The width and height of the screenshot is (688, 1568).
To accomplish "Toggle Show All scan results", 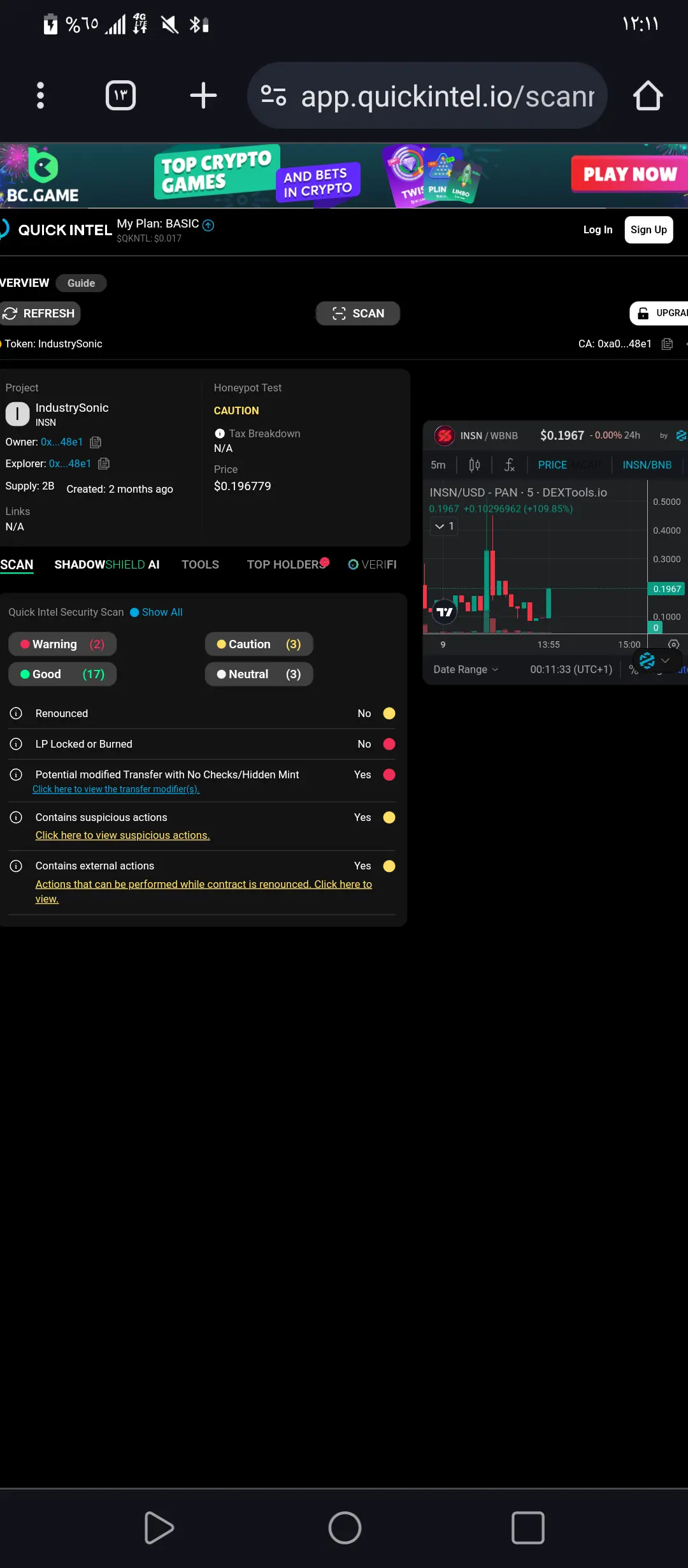I will pos(156,612).
